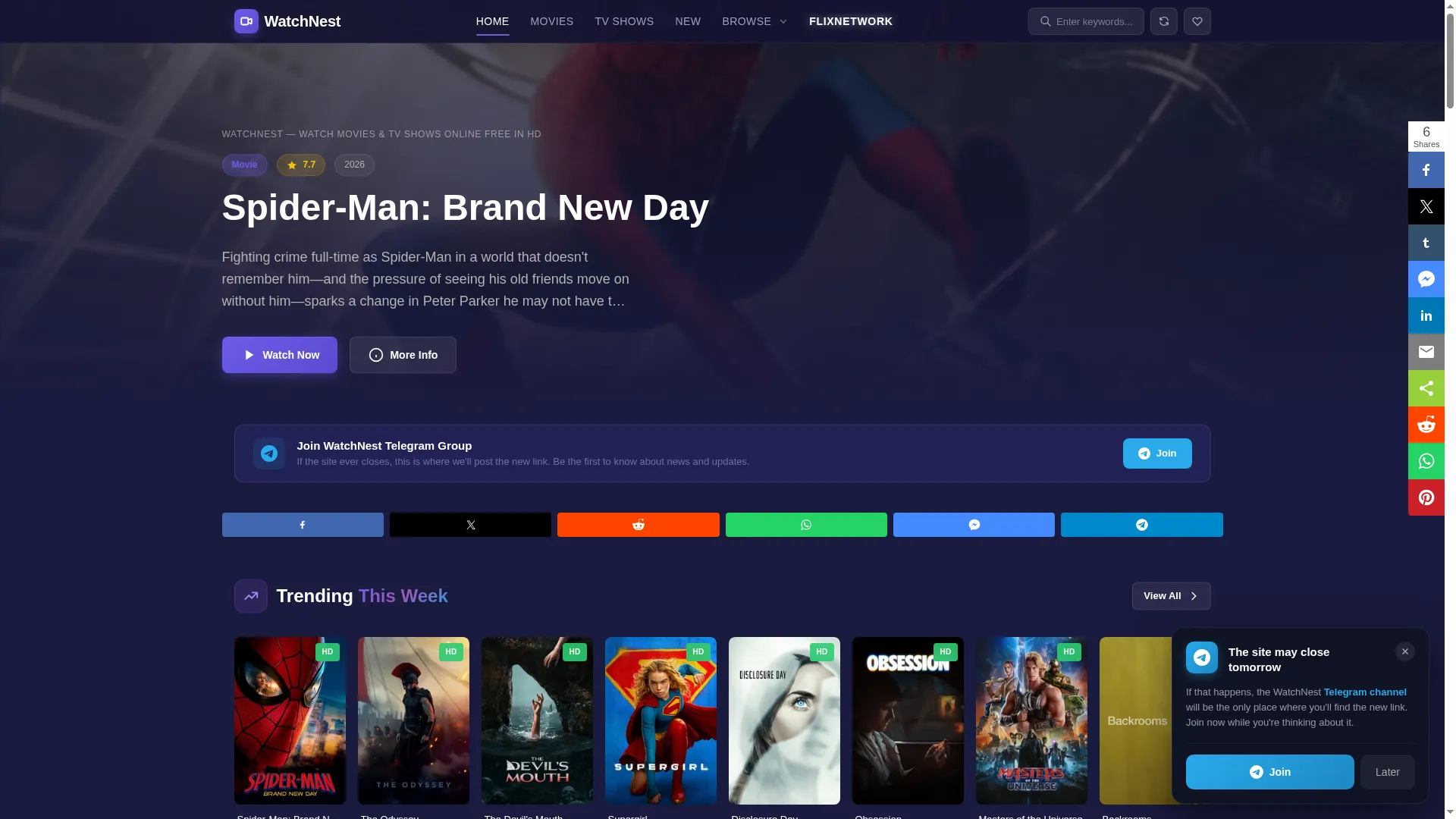The width and height of the screenshot is (1456, 819).
Task: Share via Messenger from the side bar
Action: (1426, 279)
